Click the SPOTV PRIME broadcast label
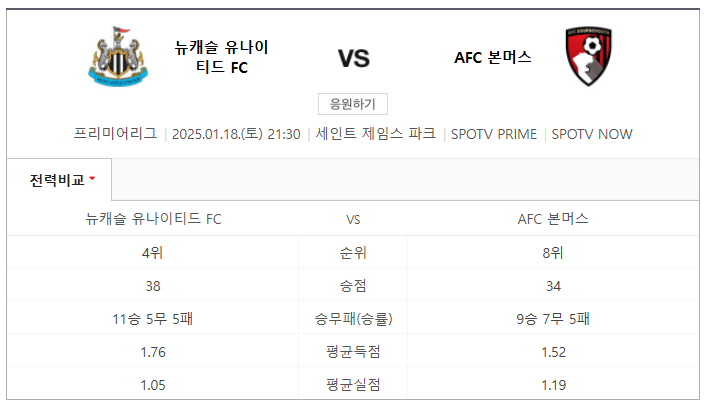The height and width of the screenshot is (405, 709). tap(494, 134)
